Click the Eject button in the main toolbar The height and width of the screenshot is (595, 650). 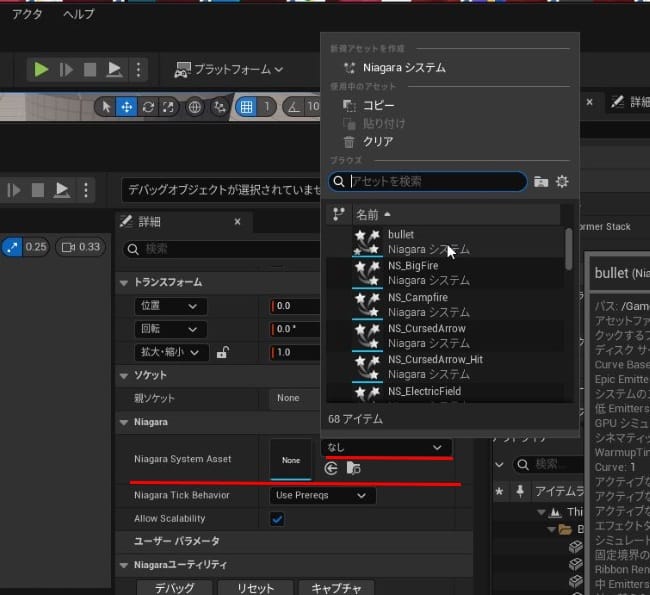[x=114, y=70]
